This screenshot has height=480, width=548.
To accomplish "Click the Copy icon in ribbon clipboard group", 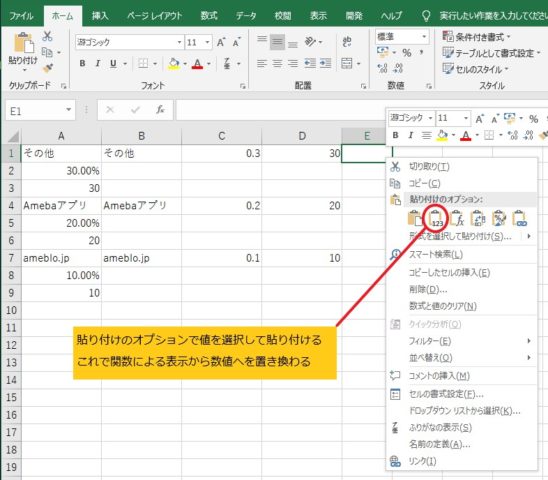I will [x=47, y=52].
